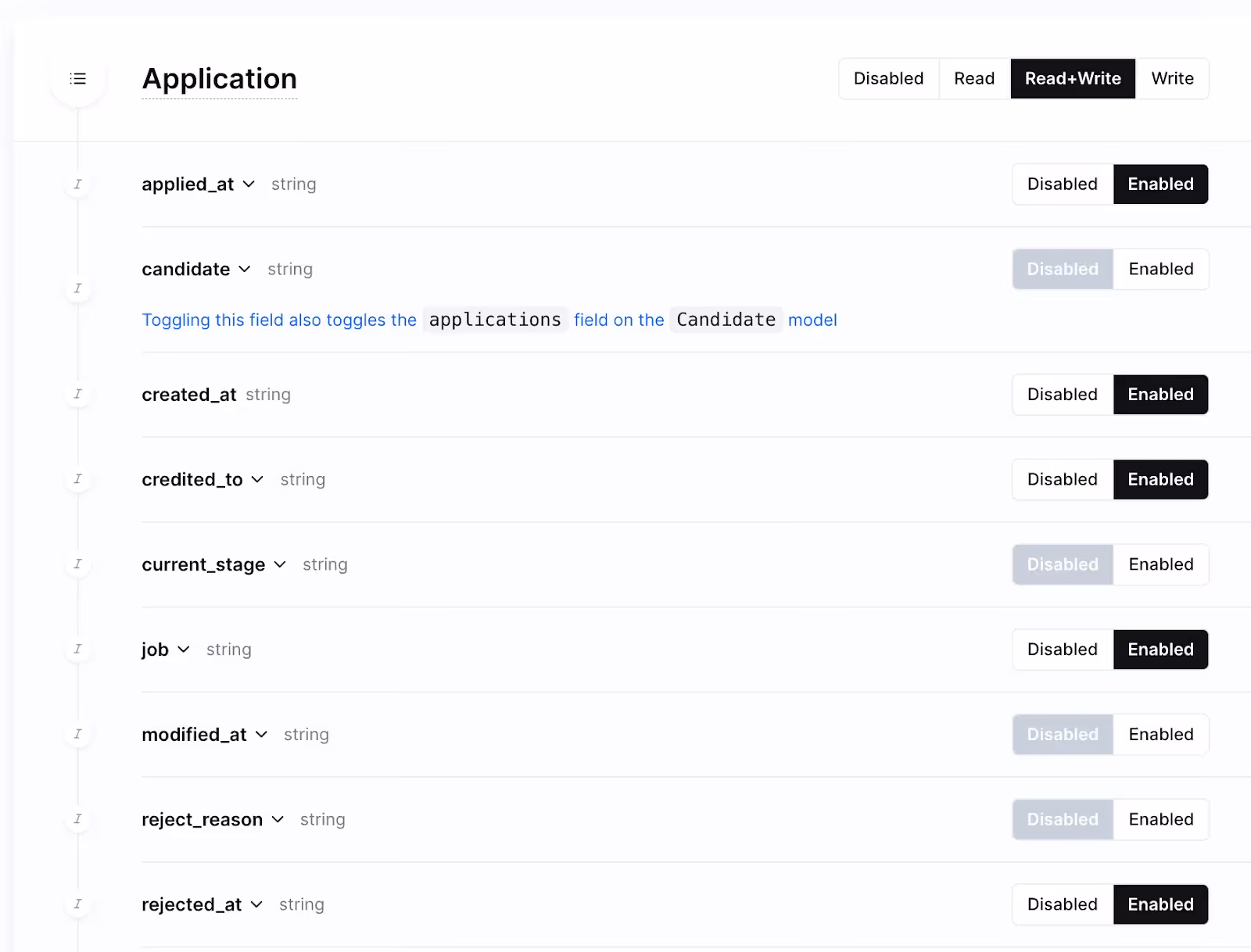This screenshot has height=952, width=1251.
Task: Expand the rejected_at field chevron
Action: (x=256, y=904)
